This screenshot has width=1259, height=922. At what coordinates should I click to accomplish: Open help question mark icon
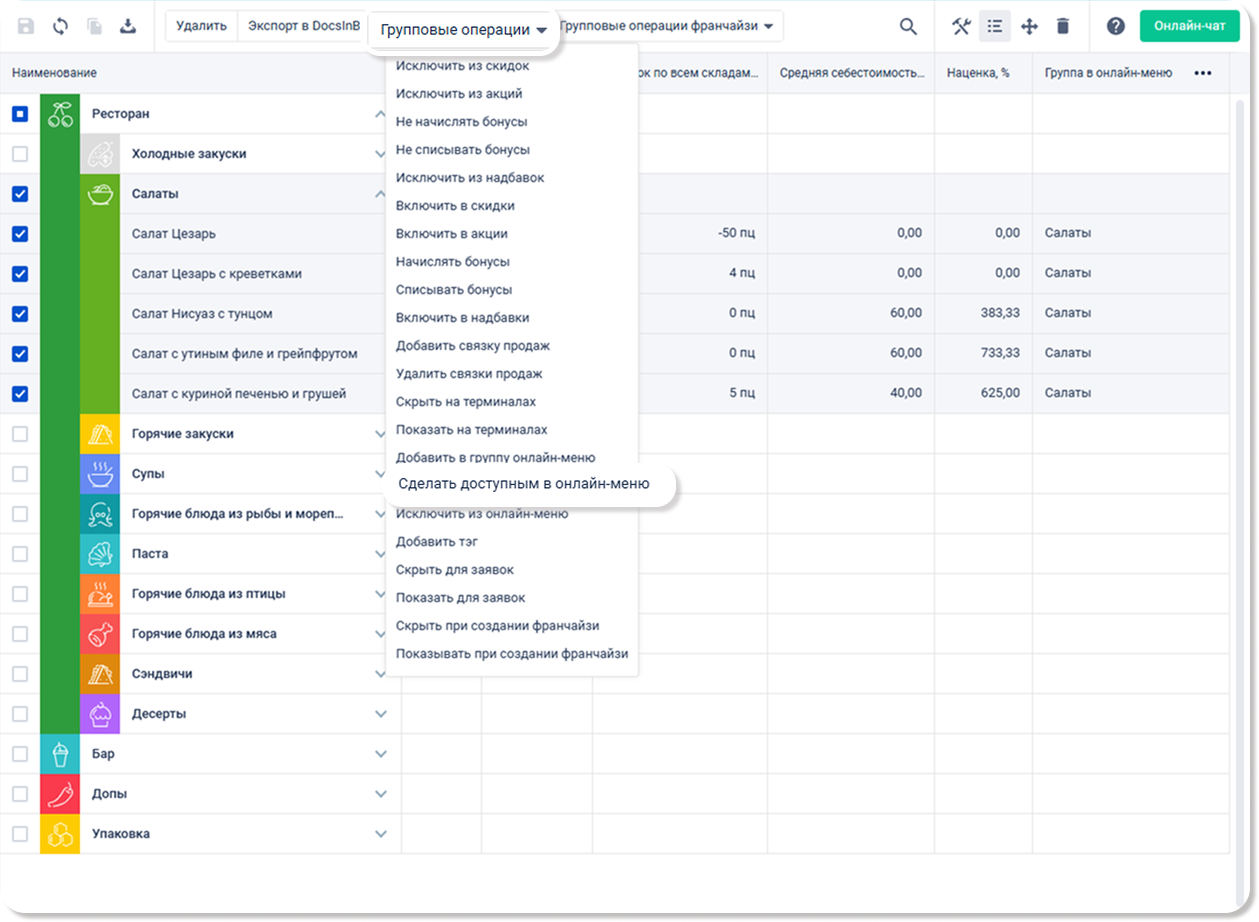tap(1115, 27)
